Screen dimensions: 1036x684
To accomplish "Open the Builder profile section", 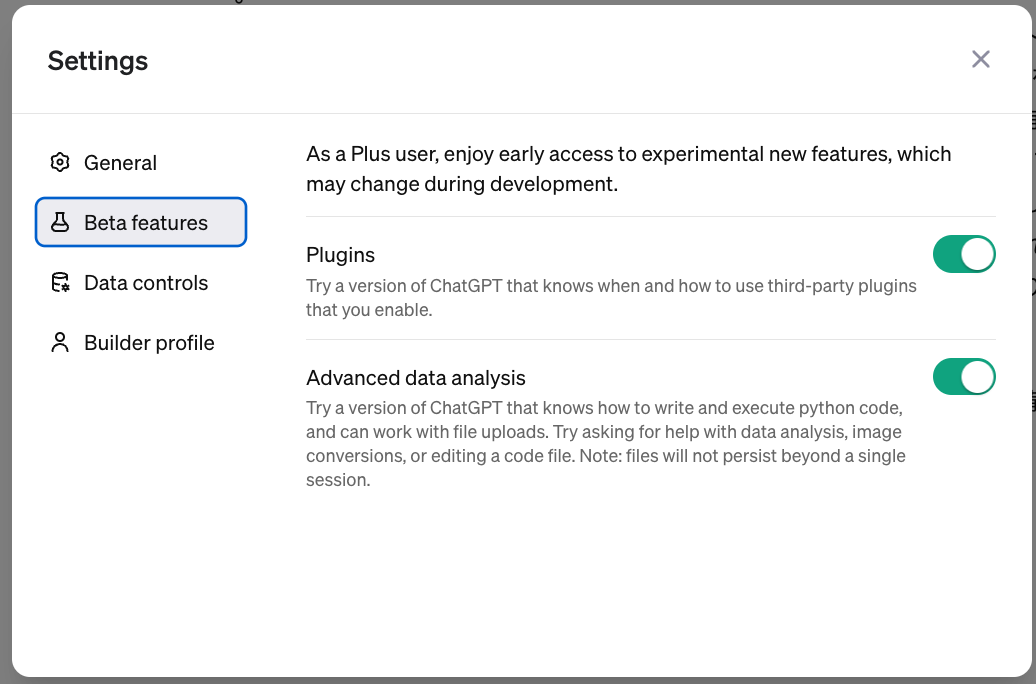I will 149,343.
